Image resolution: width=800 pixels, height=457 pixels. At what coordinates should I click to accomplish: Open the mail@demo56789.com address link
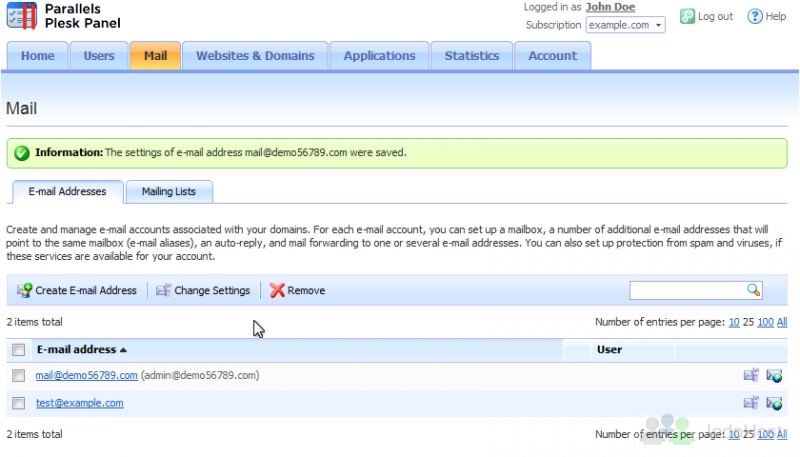[x=86, y=375]
